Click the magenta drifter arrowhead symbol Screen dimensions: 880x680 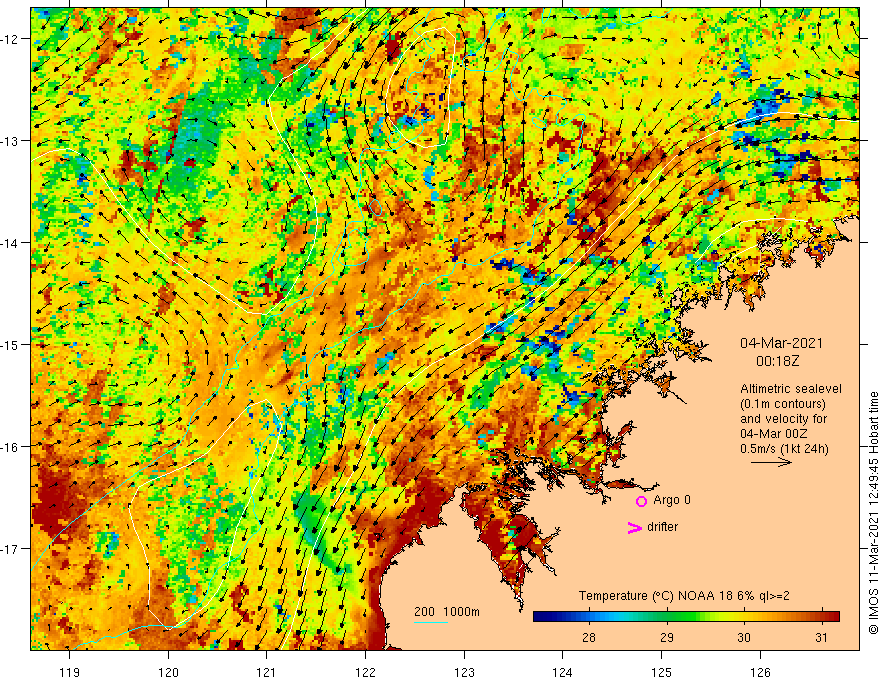634,527
